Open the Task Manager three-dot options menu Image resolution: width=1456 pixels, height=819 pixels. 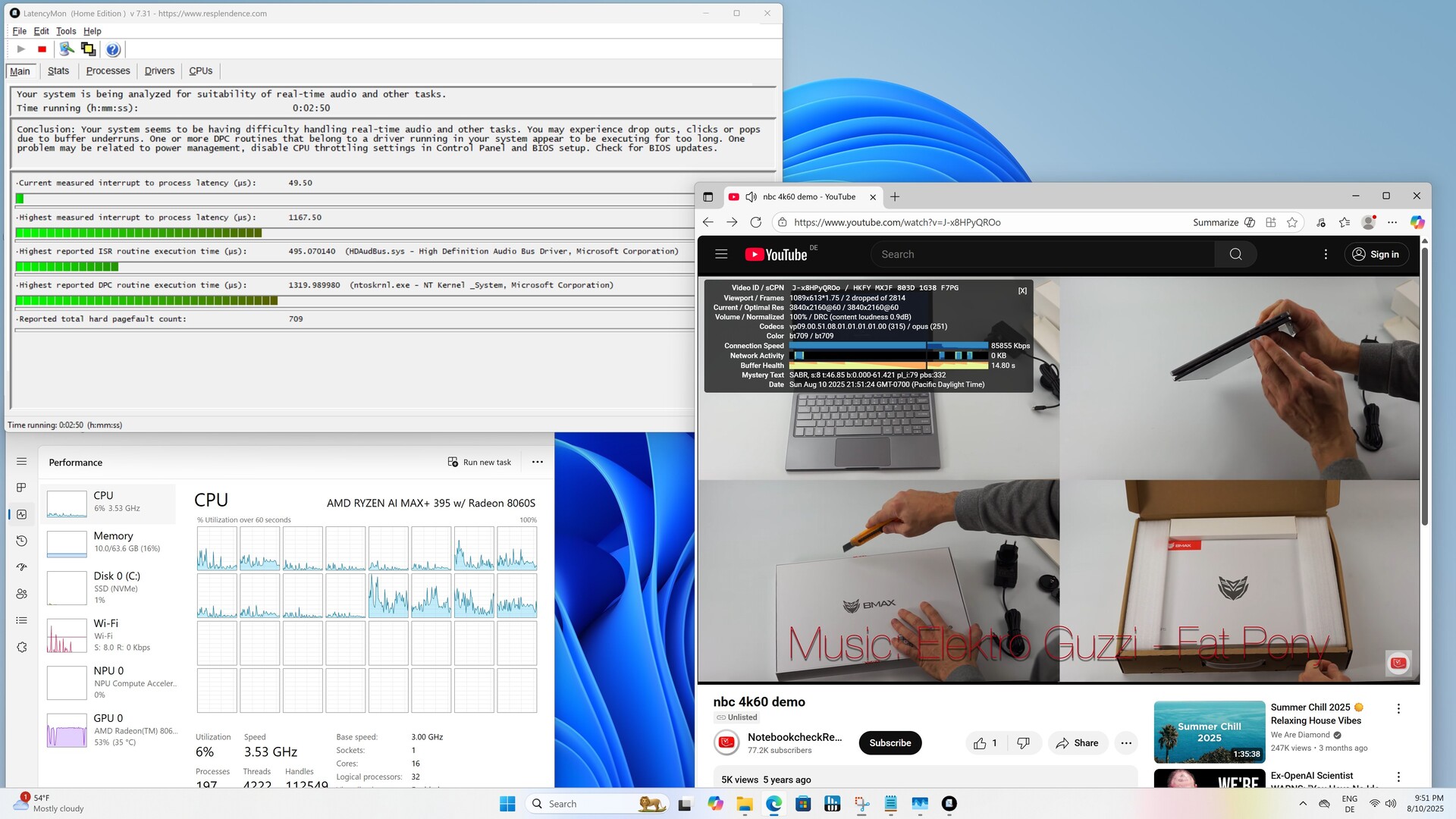pyautogui.click(x=538, y=462)
